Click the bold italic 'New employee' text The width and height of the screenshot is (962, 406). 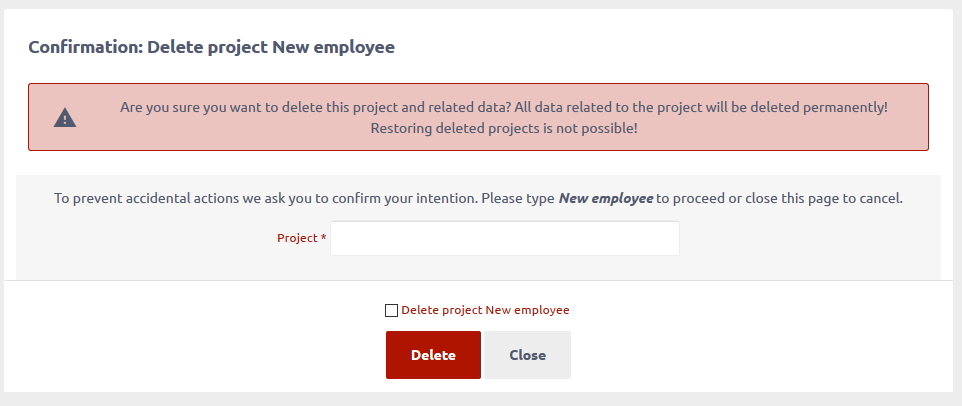tap(606, 199)
